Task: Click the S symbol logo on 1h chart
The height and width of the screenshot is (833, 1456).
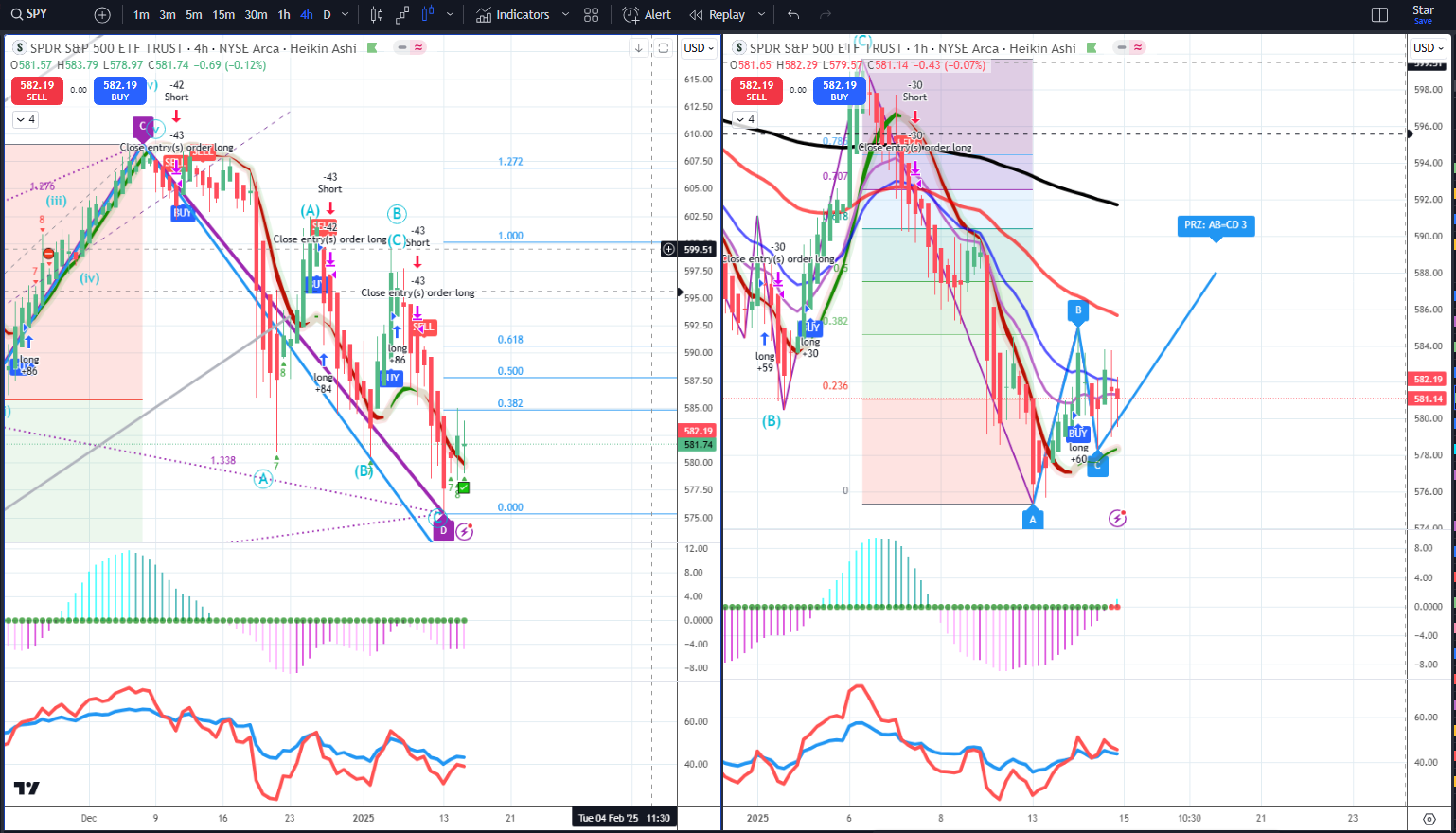Action: point(739,47)
